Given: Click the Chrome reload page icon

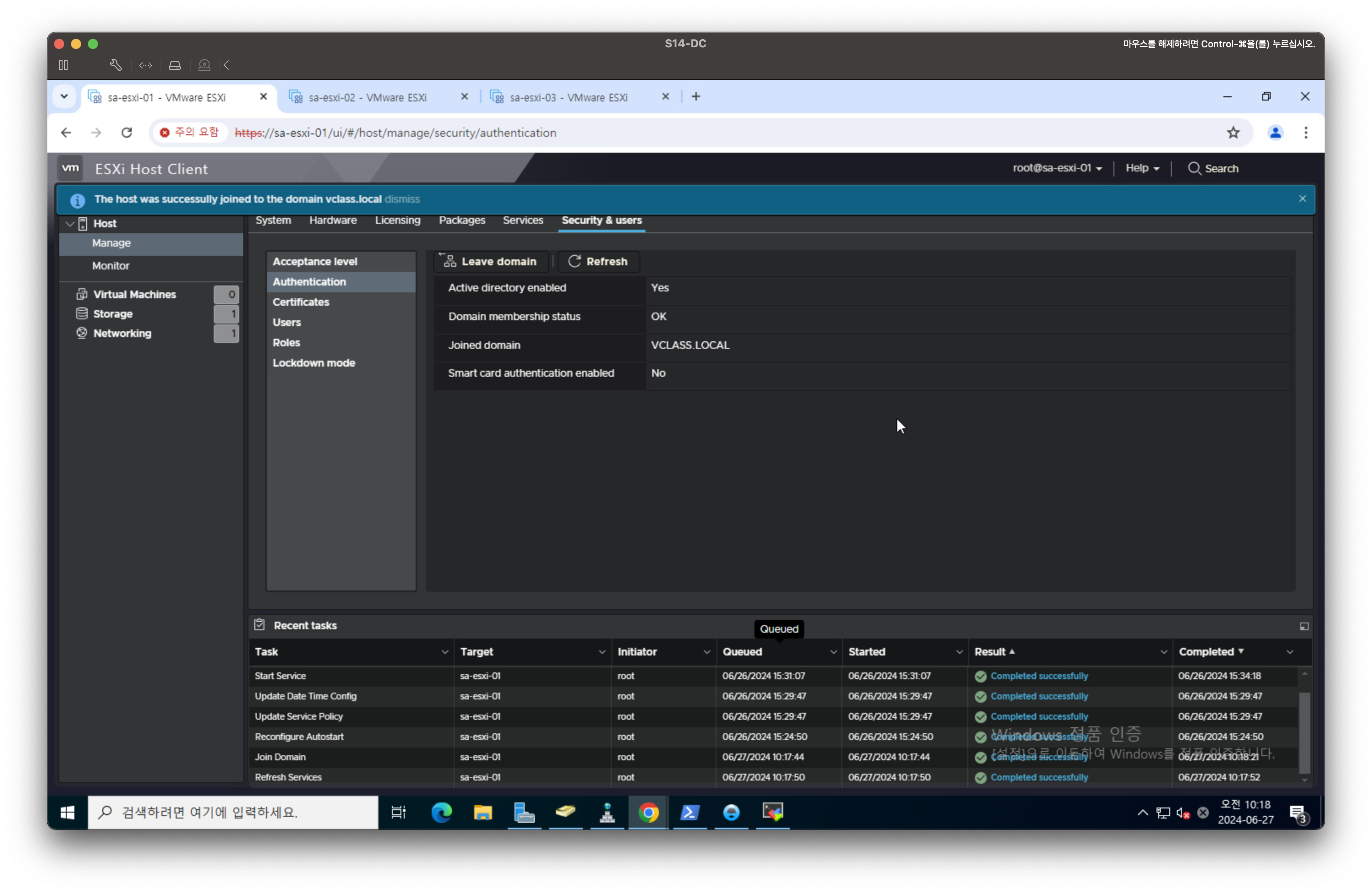Looking at the screenshot, I should (x=127, y=133).
